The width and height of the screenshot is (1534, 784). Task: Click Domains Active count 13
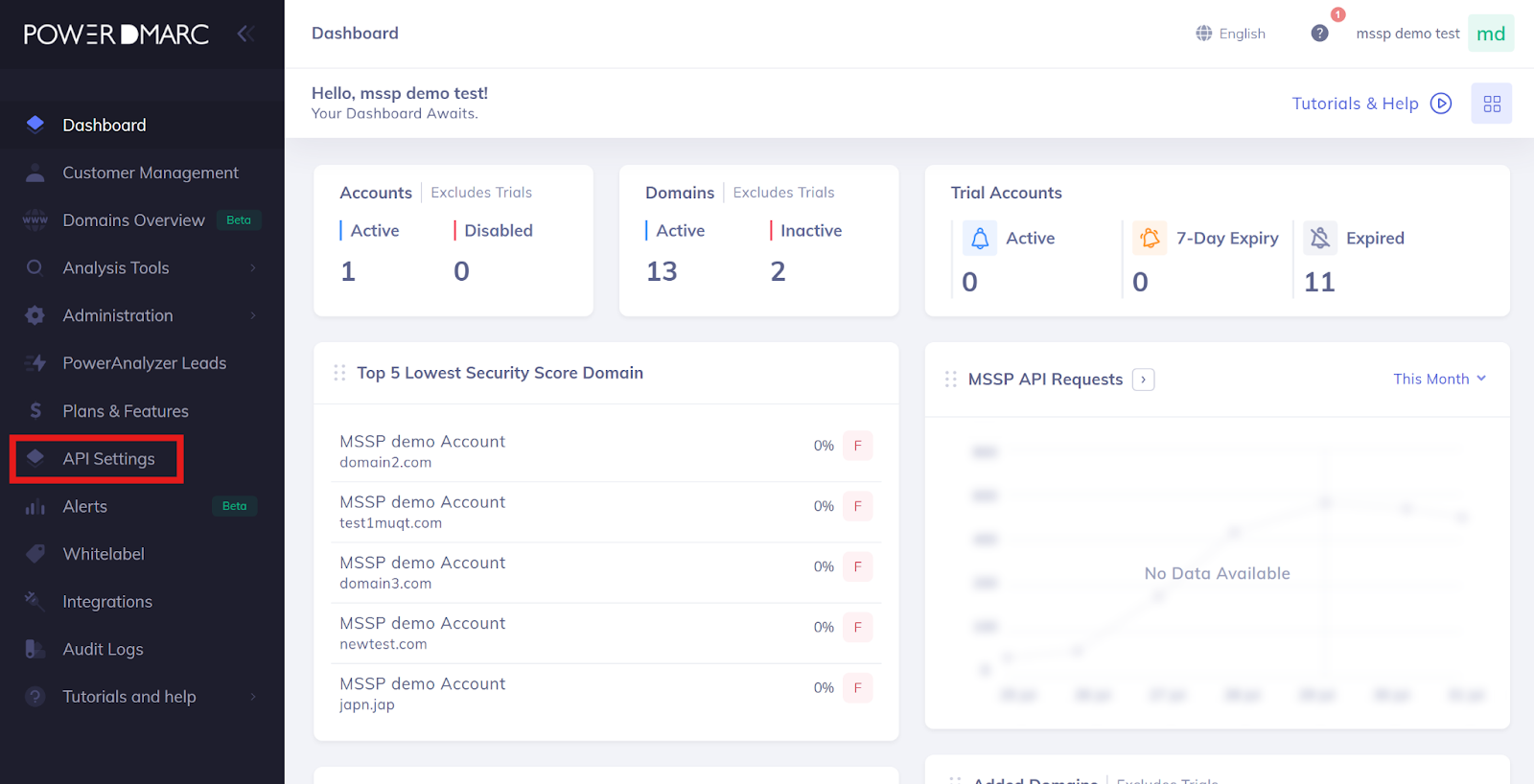662,272
